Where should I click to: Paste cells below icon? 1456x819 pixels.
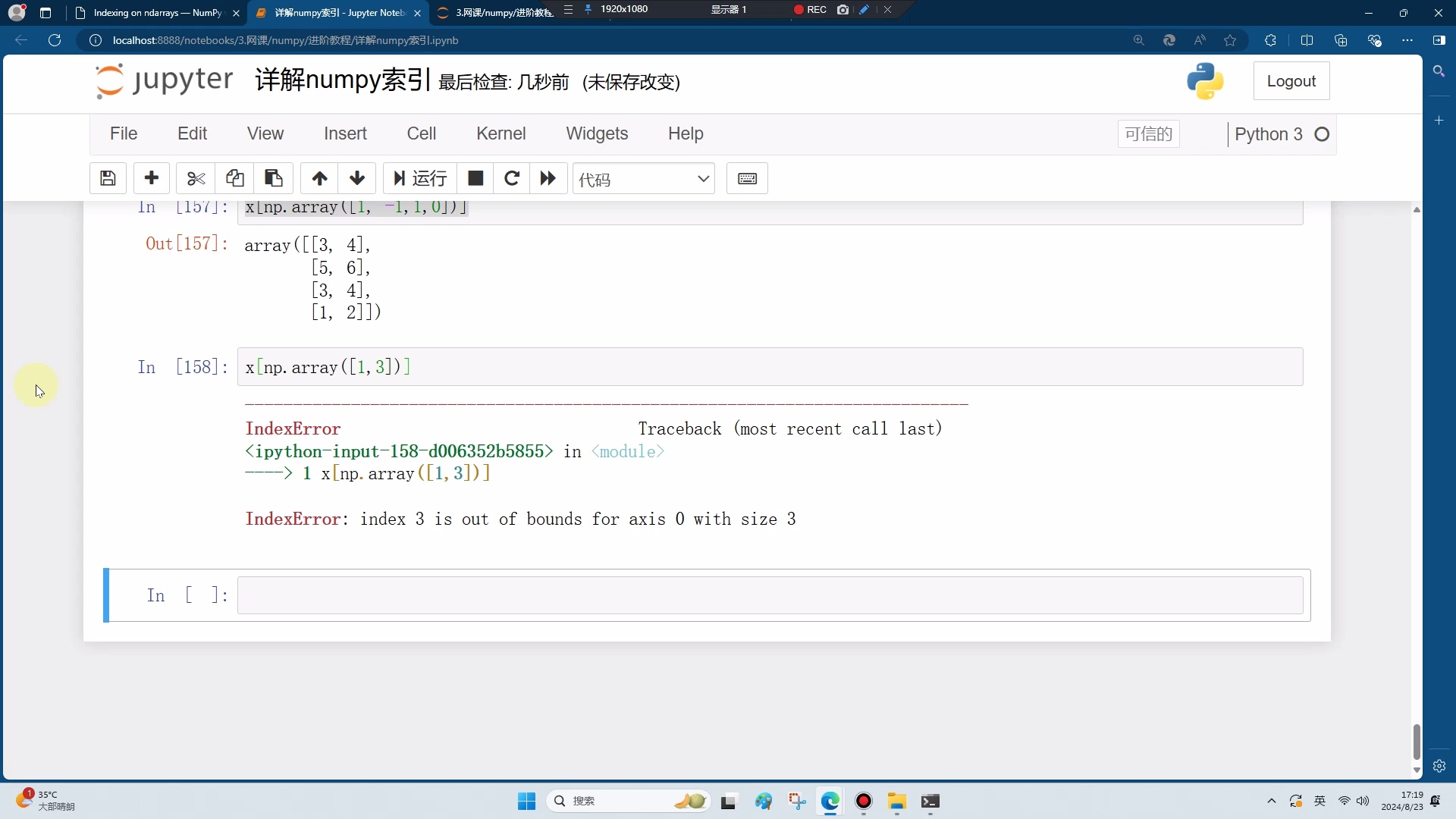[x=274, y=178]
